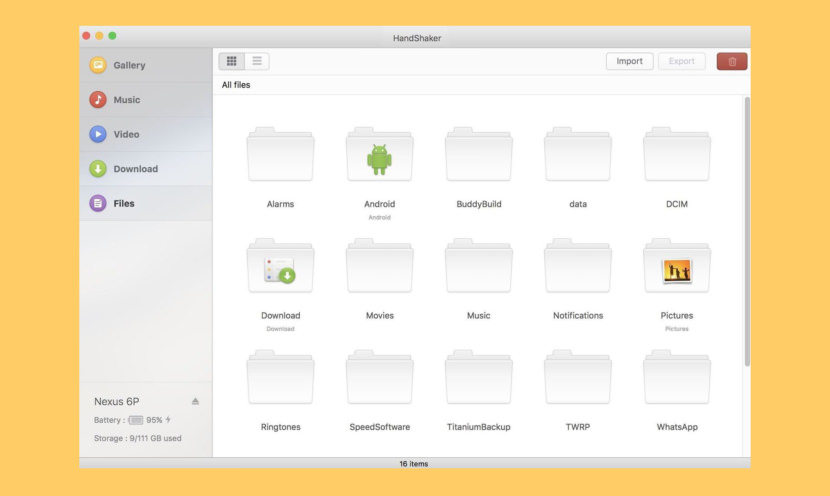Click the Import button
The image size is (830, 496).
click(629, 61)
